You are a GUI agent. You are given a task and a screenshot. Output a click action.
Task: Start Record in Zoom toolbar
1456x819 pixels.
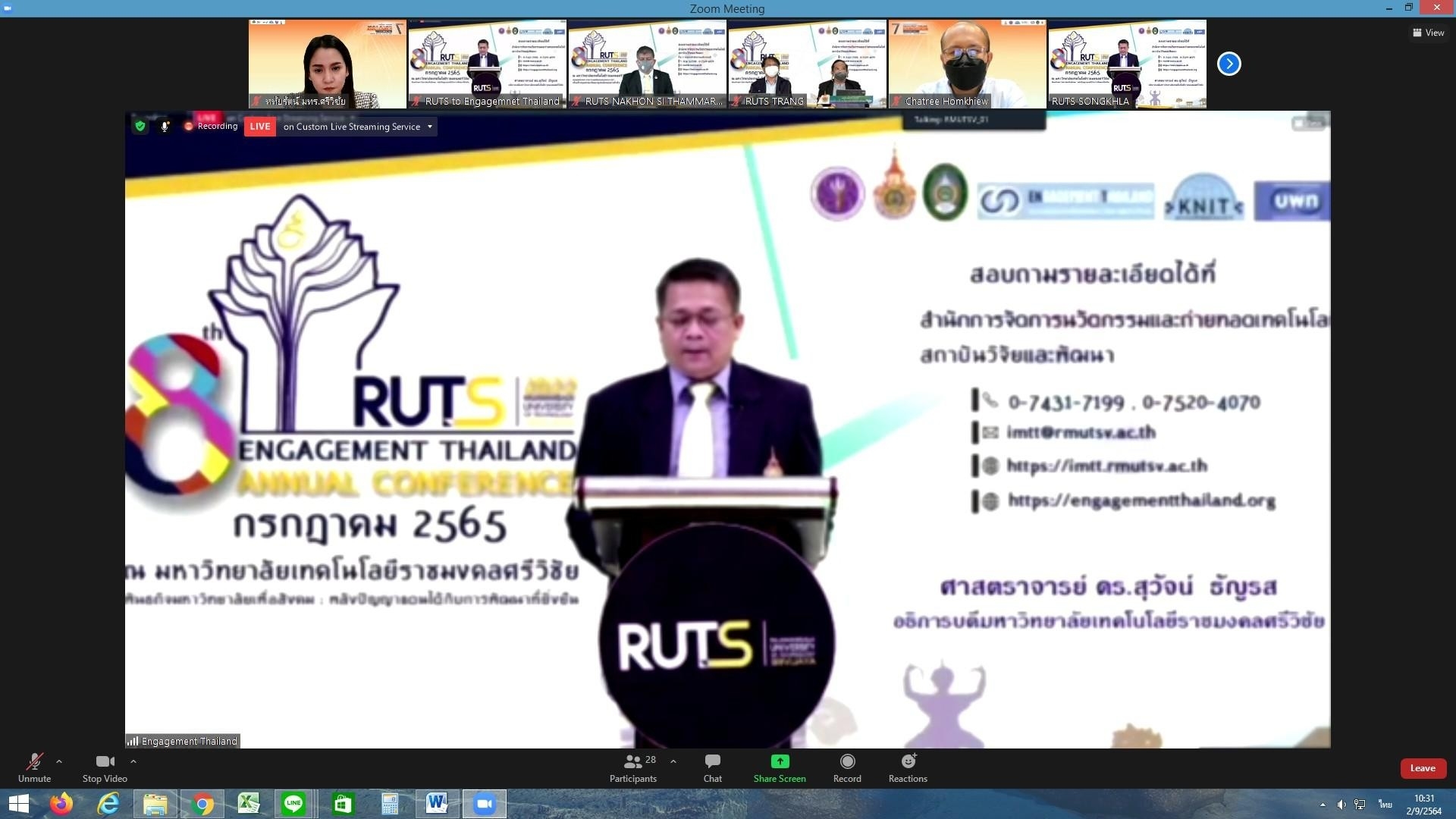click(847, 767)
